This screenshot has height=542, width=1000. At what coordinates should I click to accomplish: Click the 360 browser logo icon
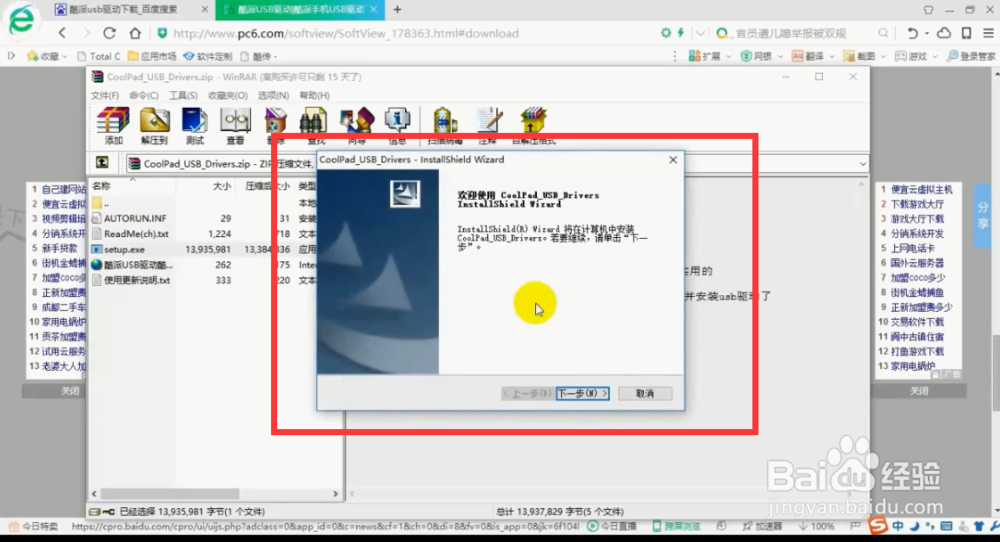coord(22,20)
